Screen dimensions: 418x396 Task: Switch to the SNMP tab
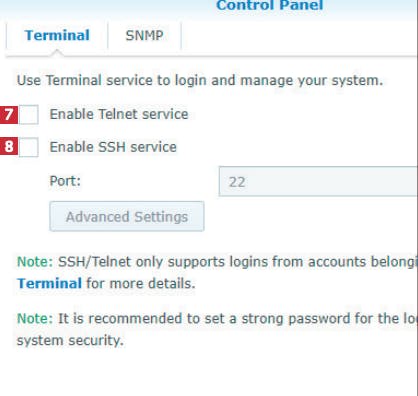coord(144,35)
